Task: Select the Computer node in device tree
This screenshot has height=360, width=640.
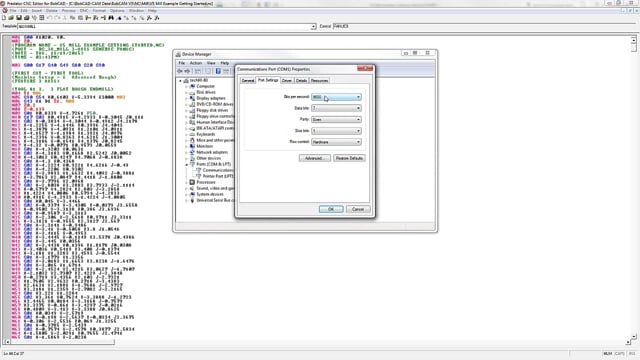Action: pyautogui.click(x=205, y=87)
